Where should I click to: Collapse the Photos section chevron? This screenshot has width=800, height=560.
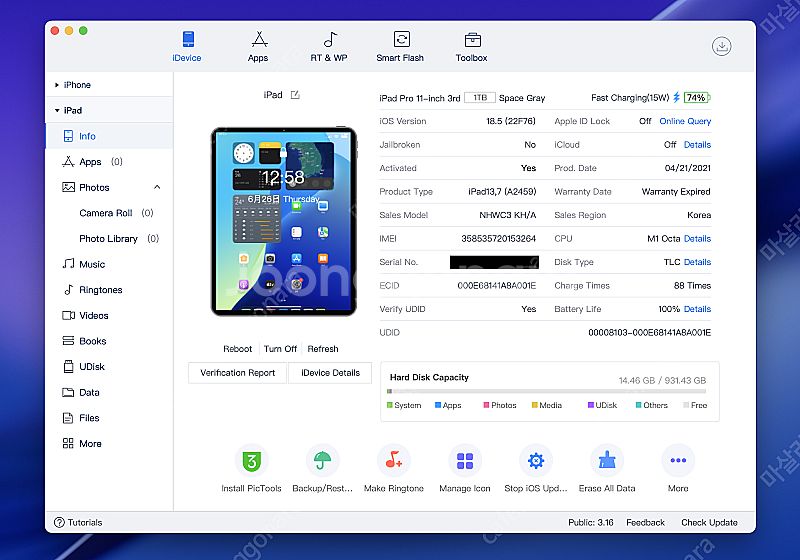tap(157, 187)
